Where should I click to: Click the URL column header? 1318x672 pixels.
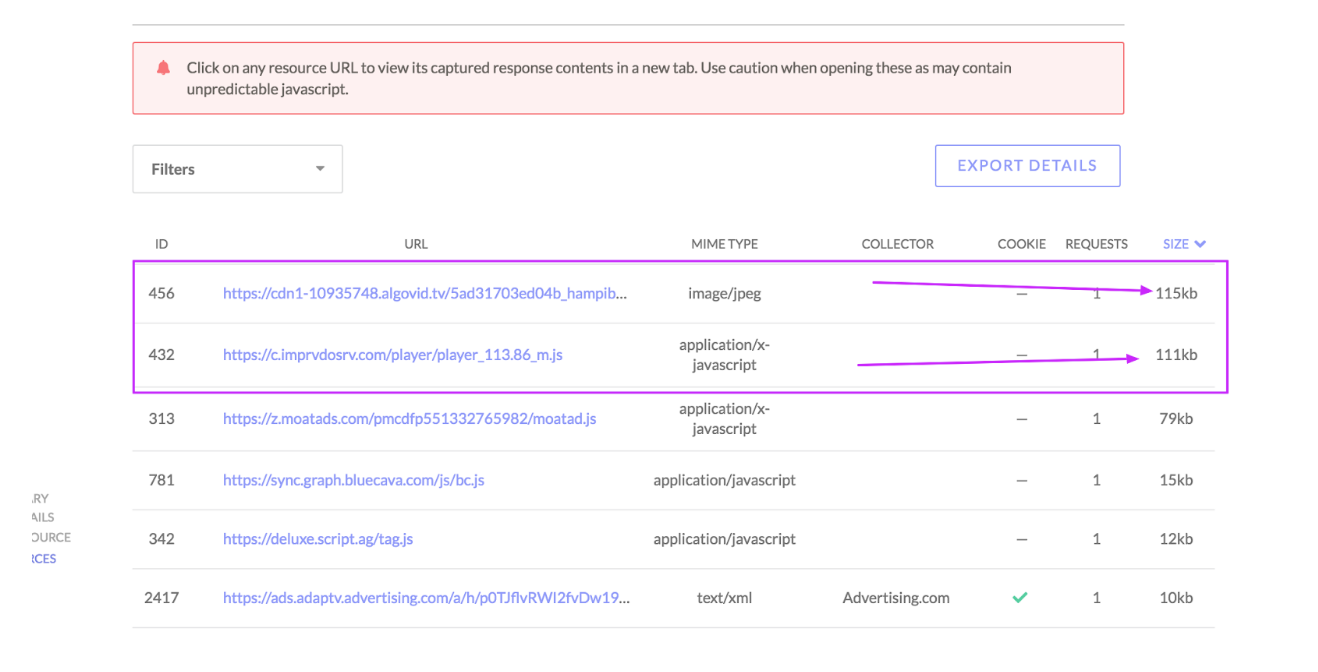(x=415, y=244)
